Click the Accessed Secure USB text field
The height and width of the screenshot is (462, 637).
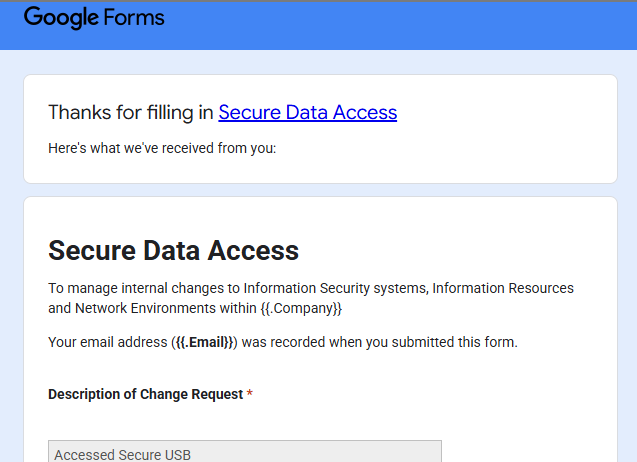pos(245,452)
